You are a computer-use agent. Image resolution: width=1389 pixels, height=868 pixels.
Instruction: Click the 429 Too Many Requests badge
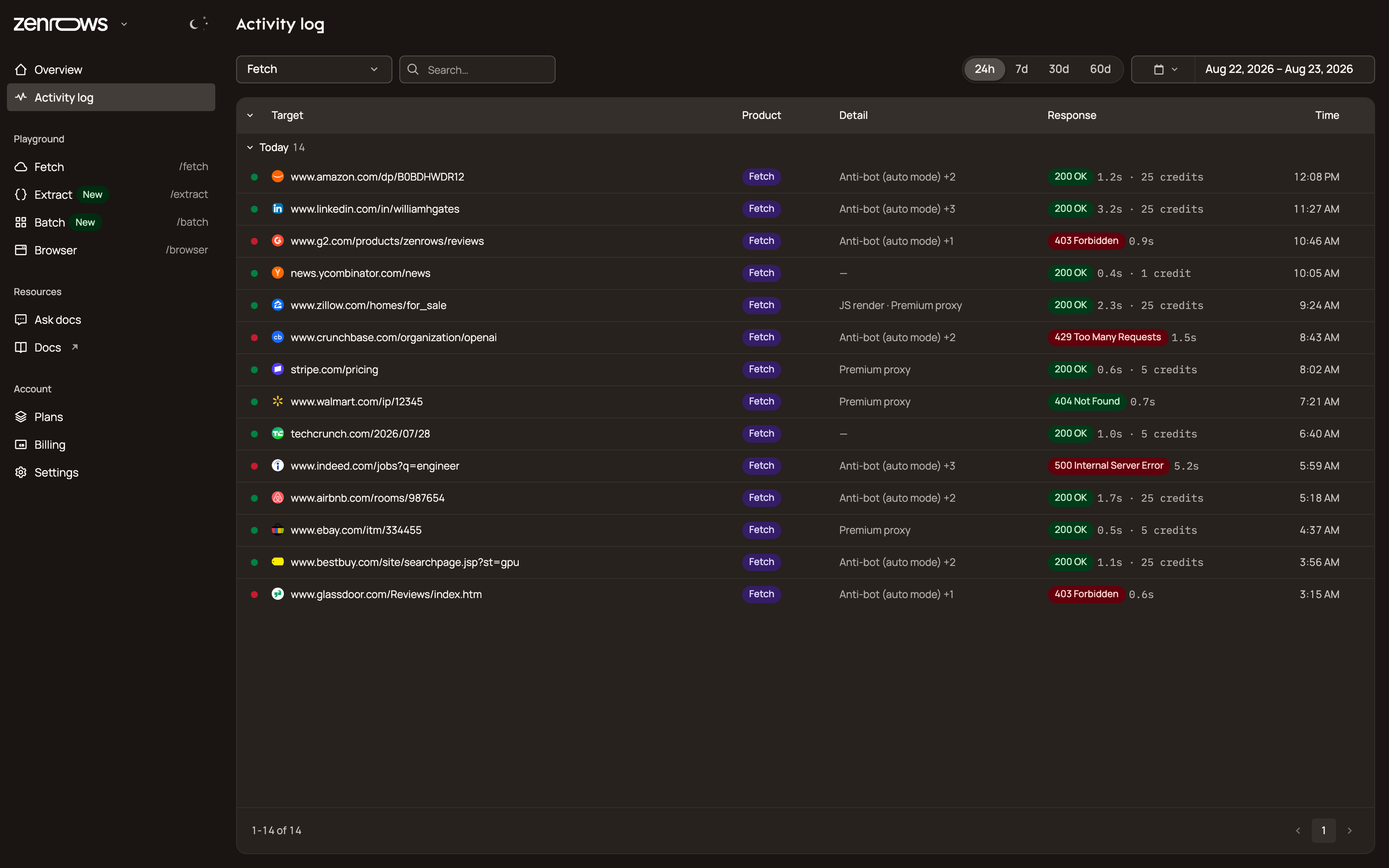tap(1107, 337)
